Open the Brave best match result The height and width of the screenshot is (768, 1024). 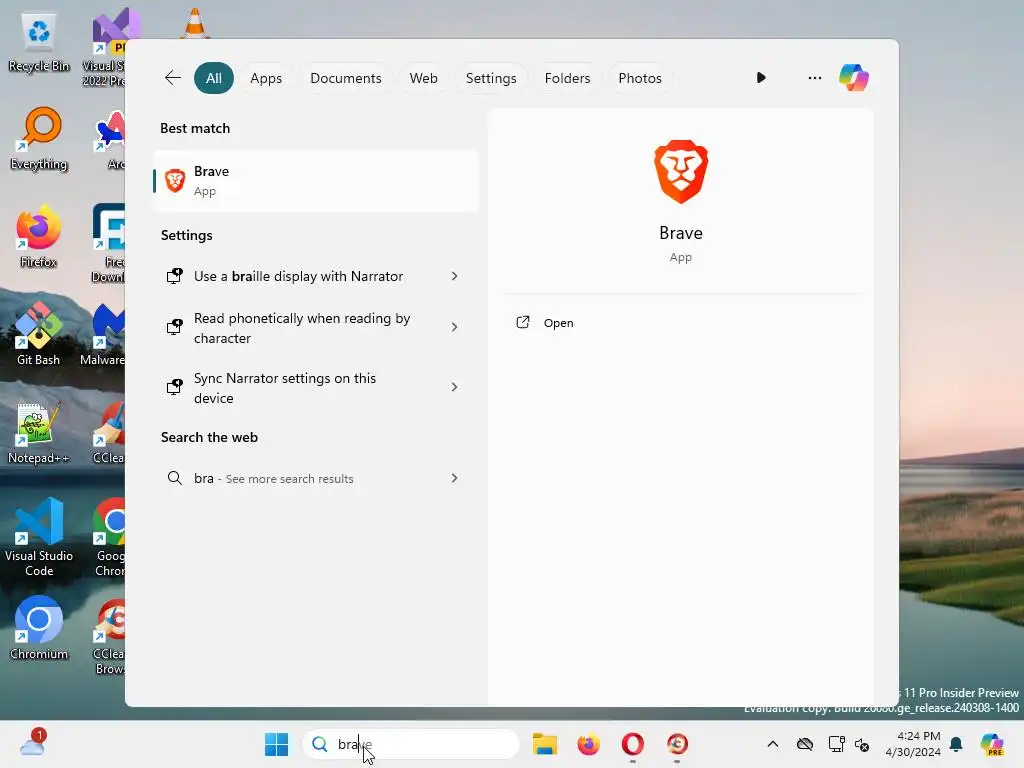point(315,181)
